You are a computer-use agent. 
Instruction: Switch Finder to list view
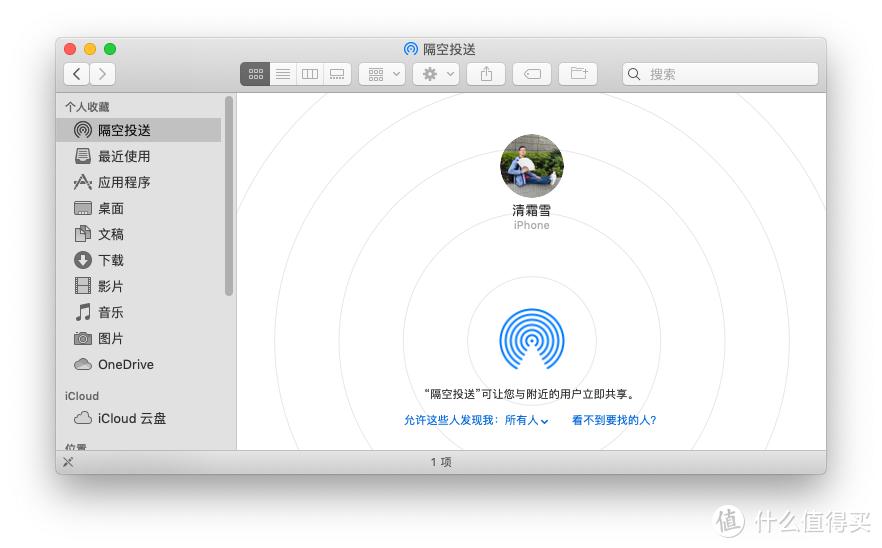(x=283, y=74)
